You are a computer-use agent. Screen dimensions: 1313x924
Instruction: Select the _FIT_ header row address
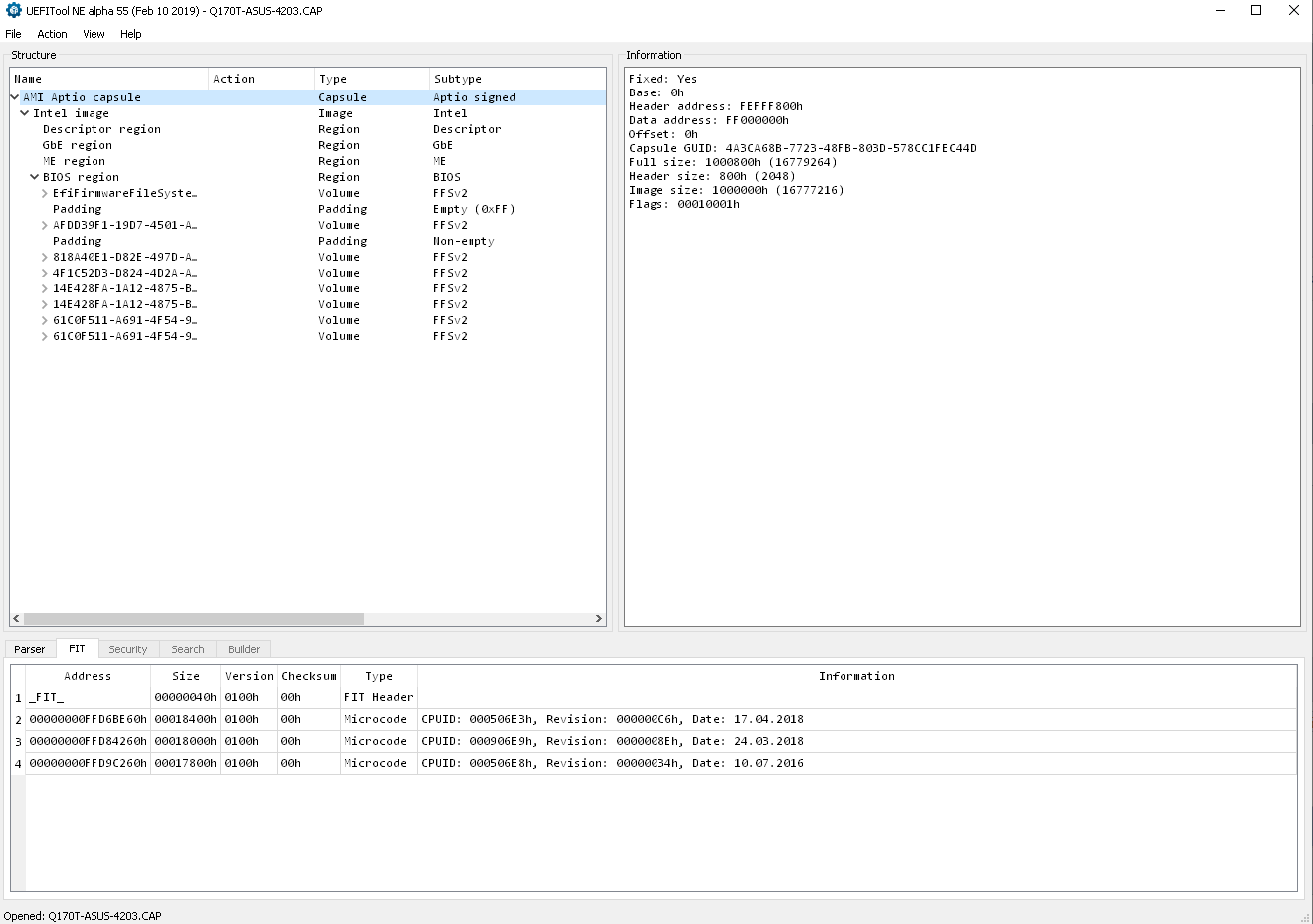pos(88,698)
